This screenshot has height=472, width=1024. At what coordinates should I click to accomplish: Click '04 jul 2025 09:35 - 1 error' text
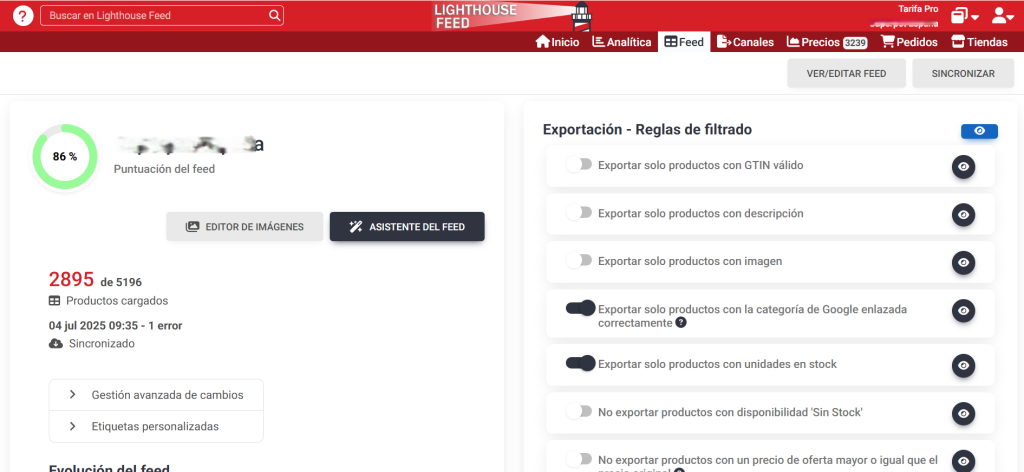click(116, 325)
